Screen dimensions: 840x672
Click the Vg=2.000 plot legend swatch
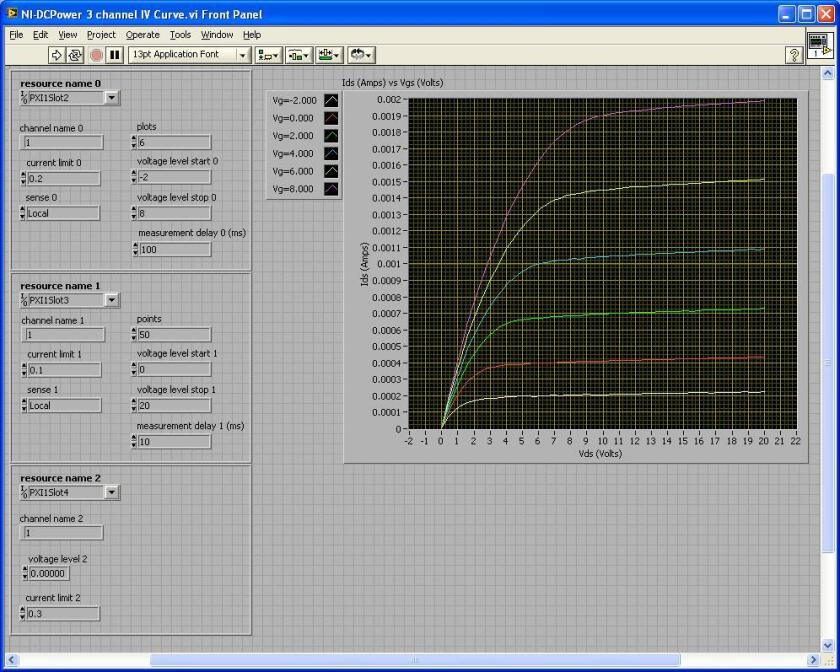331,135
